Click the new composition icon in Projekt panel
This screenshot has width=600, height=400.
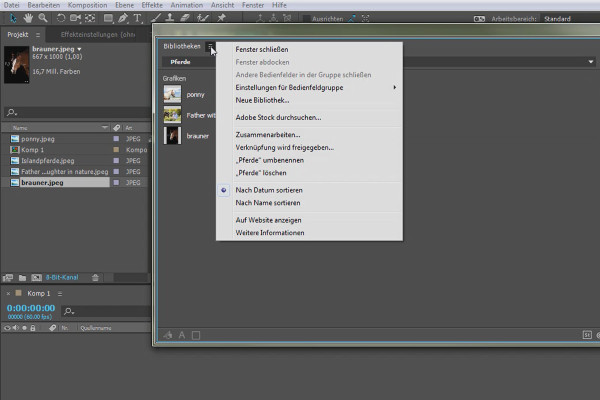pos(36,278)
